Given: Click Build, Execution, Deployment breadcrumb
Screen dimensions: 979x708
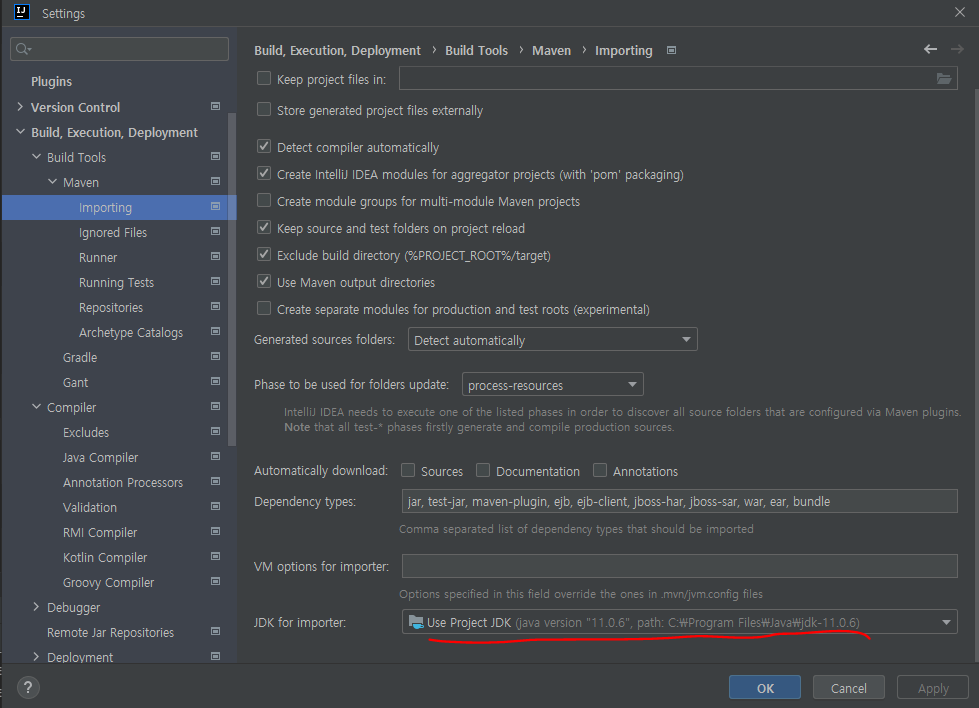Looking at the screenshot, I should point(337,51).
